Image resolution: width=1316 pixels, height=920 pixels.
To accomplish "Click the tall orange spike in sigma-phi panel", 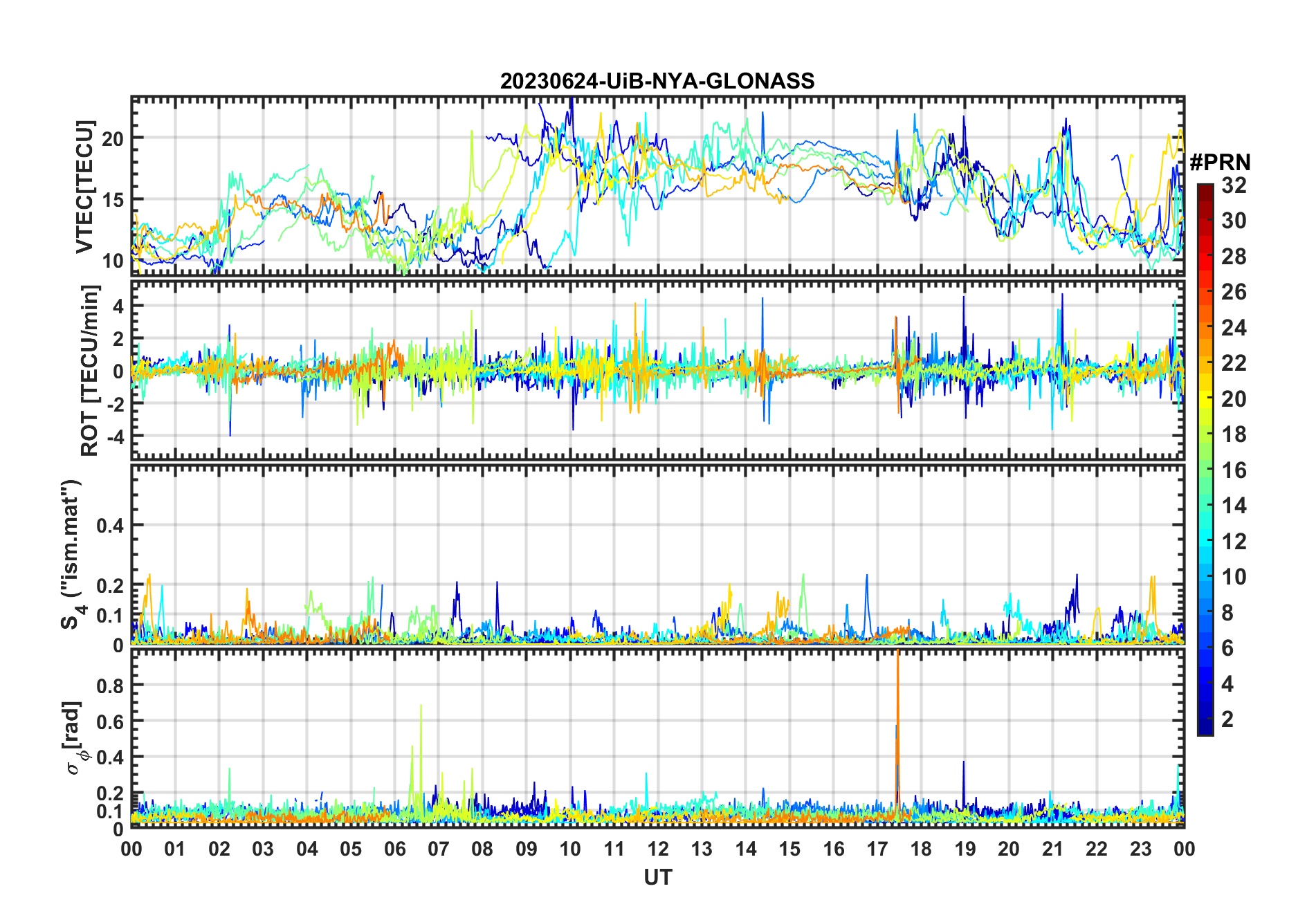I will tap(897, 692).
